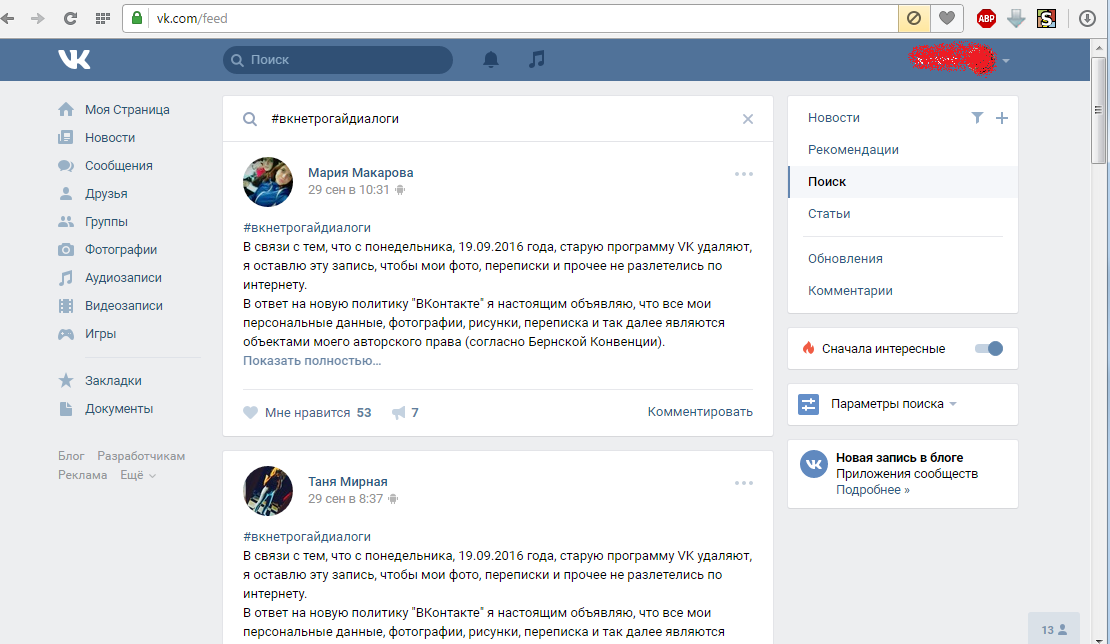Screen dimensions: 1110x644
Task: Expand the Параметры поиска dropdown
Action: pos(894,404)
